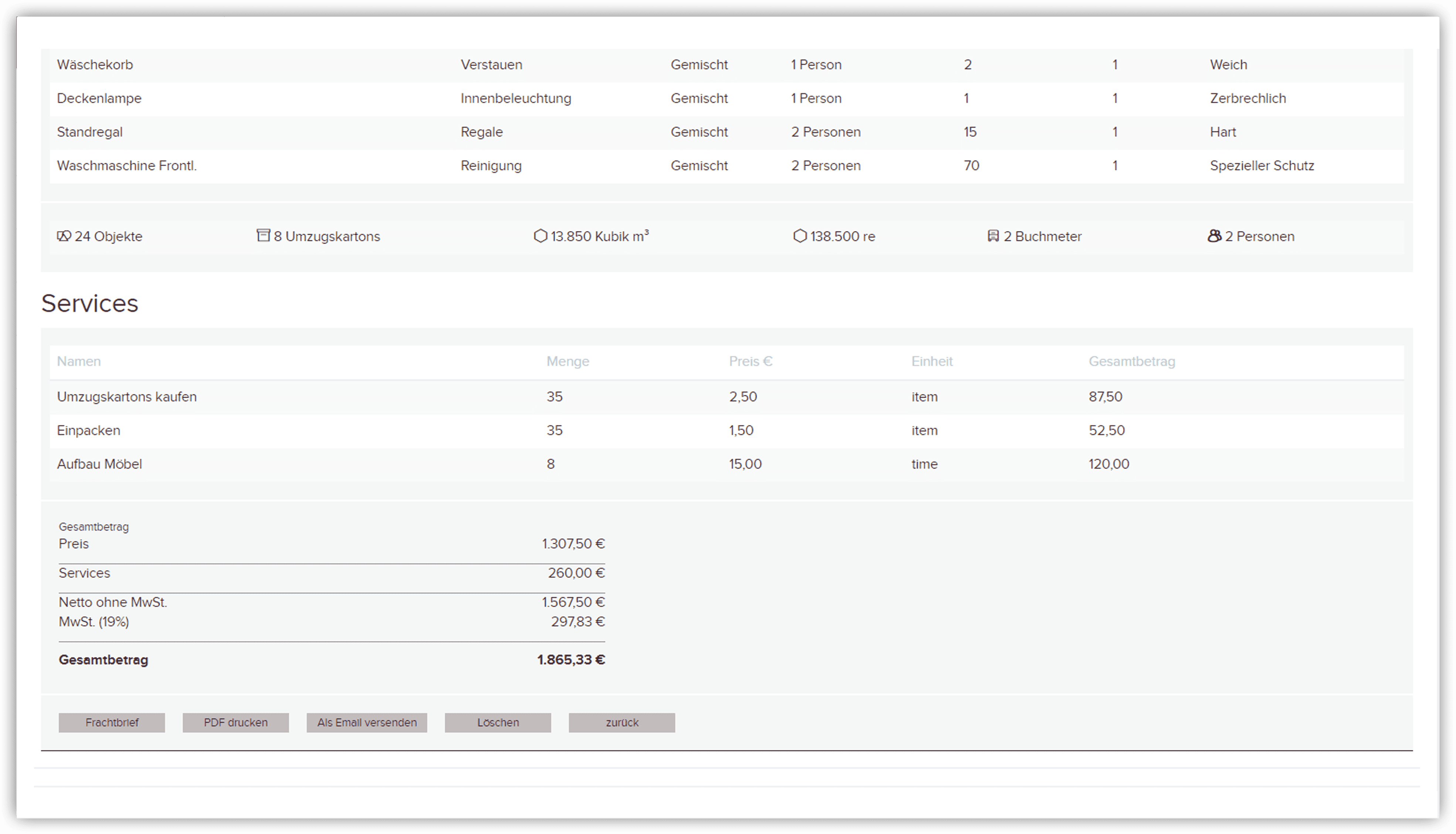The height and width of the screenshot is (834, 1456).
Task: Click the Preis € column header
Action: pyautogui.click(x=750, y=362)
